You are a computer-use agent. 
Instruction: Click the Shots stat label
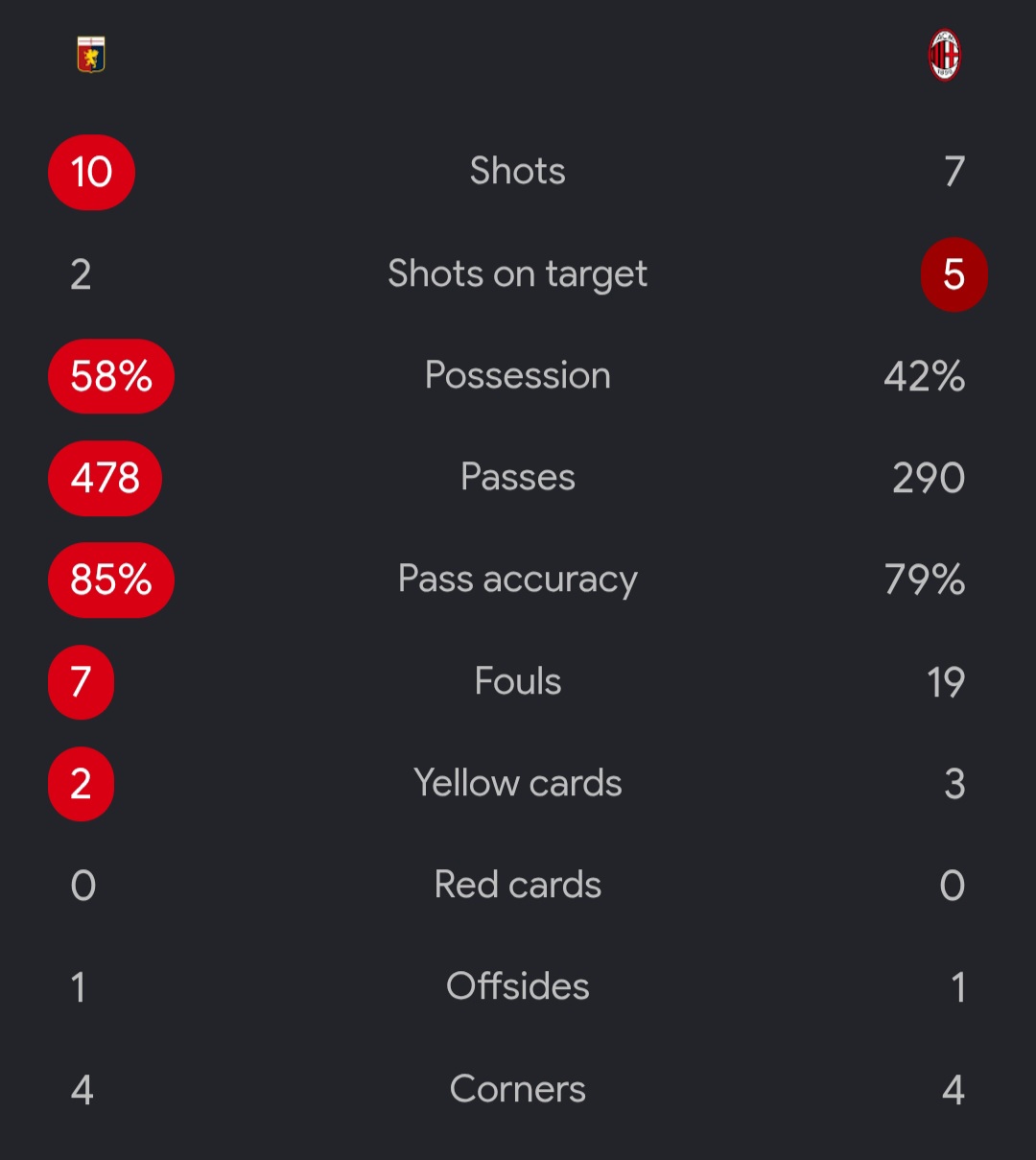click(518, 172)
